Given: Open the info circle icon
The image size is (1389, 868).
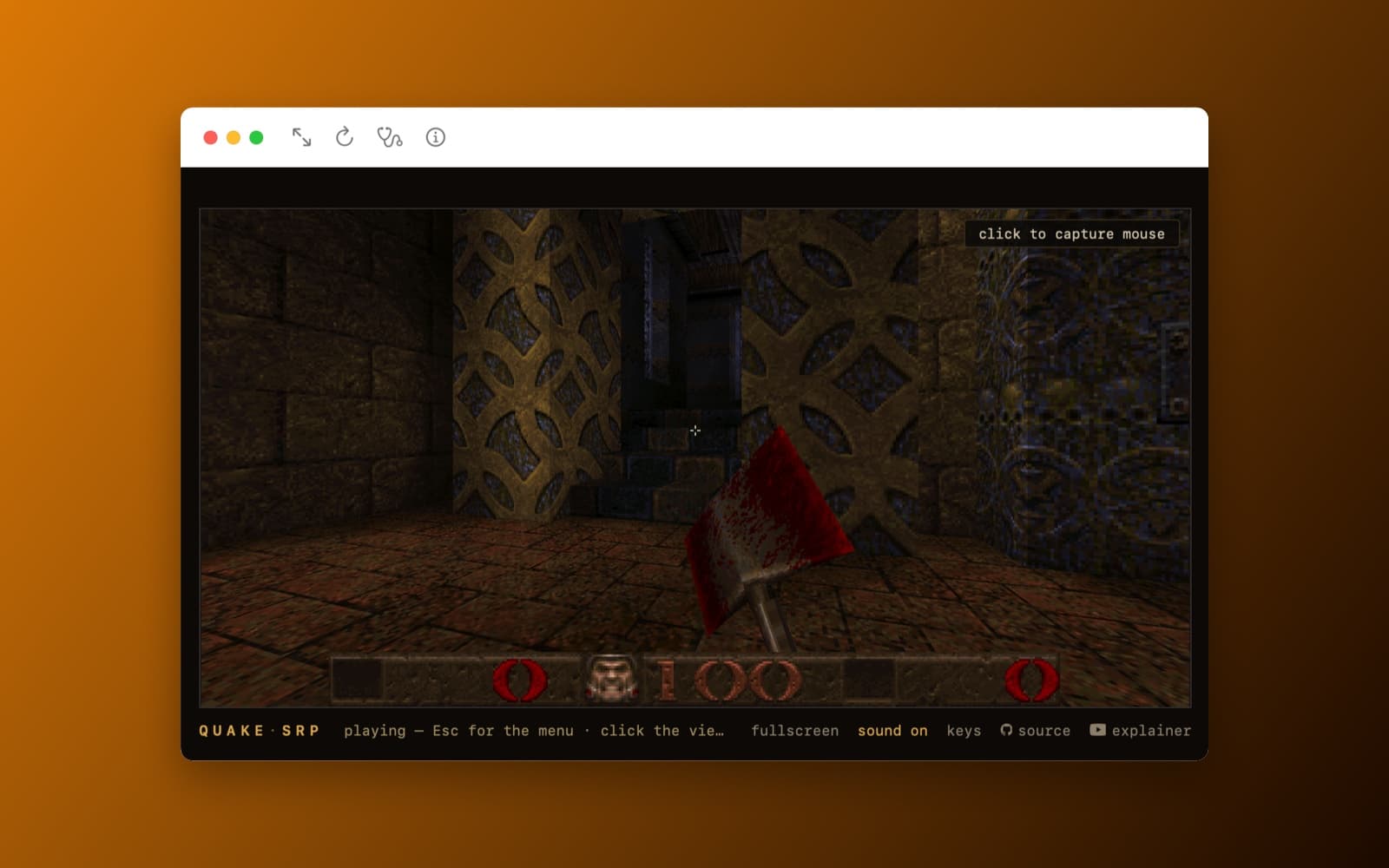Looking at the screenshot, I should [436, 137].
